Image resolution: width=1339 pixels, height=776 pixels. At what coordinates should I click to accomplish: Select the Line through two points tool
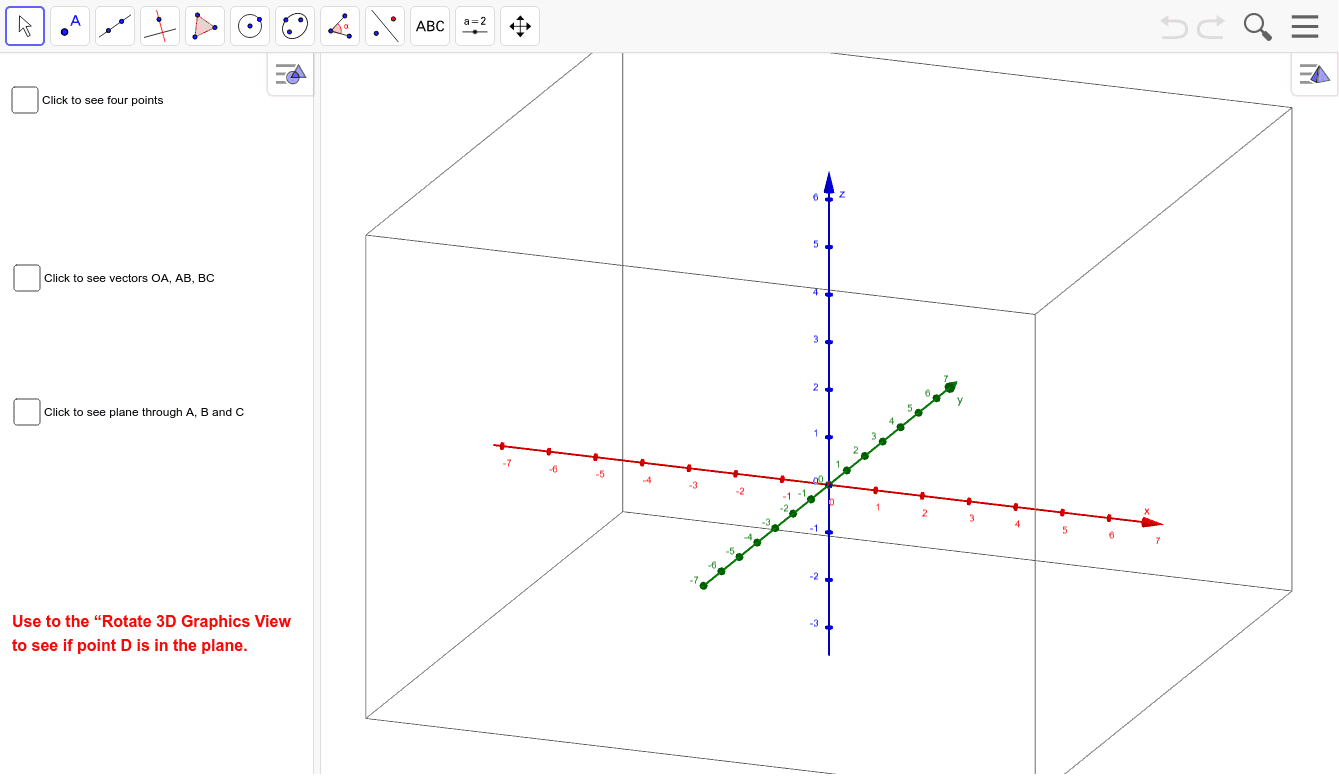click(114, 26)
